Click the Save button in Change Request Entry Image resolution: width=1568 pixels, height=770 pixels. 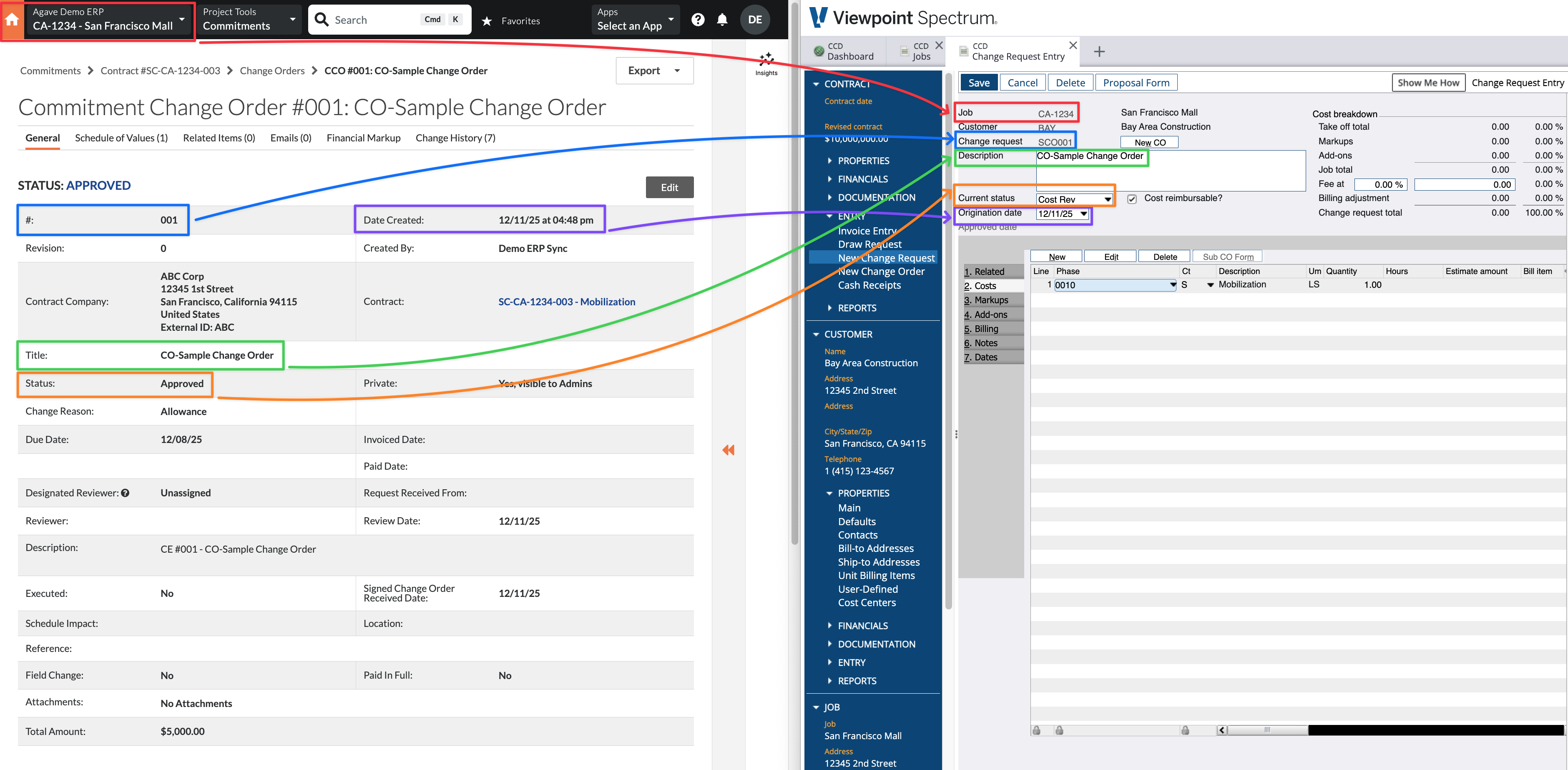pyautogui.click(x=978, y=82)
